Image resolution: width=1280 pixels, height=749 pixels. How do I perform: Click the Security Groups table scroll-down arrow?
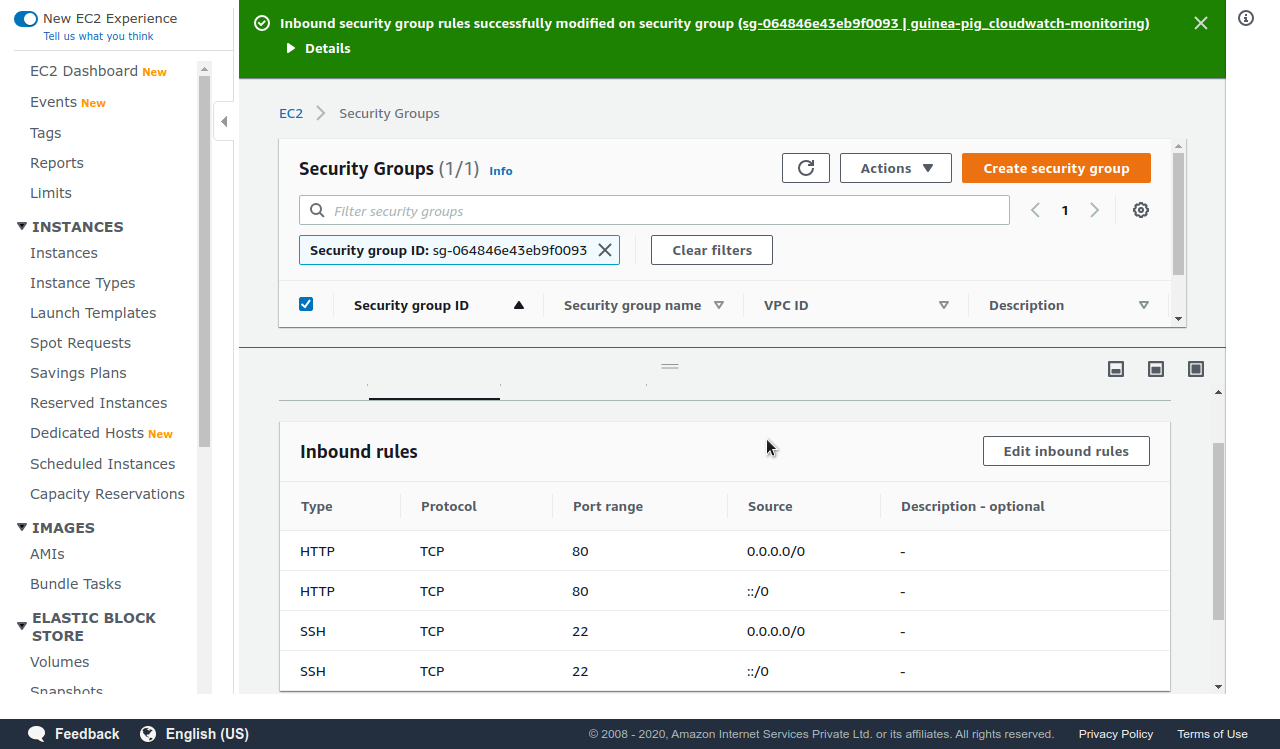click(x=1179, y=319)
